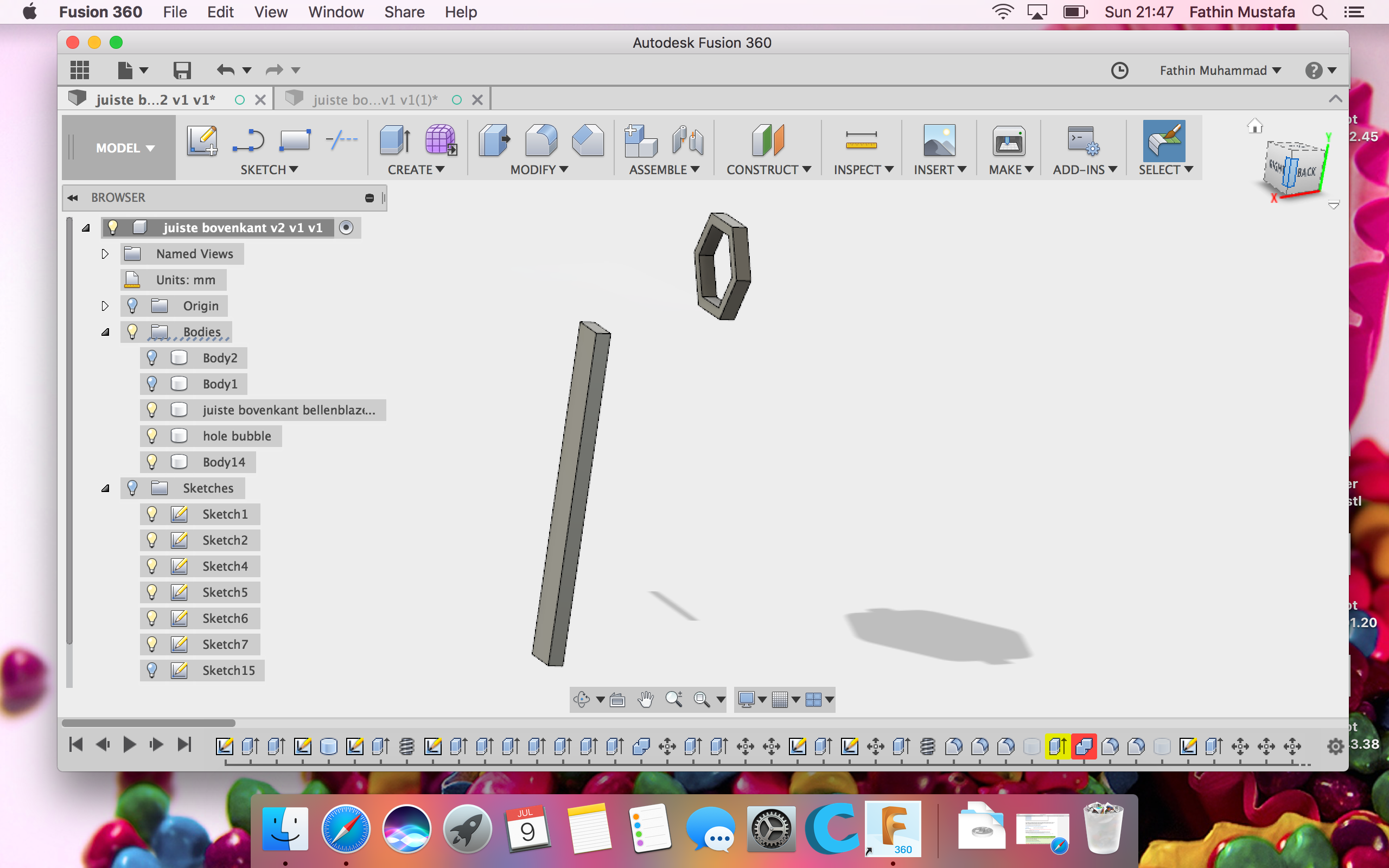The image size is (1389, 868).
Task: Toggle visibility of Sketches folder
Action: [132, 488]
